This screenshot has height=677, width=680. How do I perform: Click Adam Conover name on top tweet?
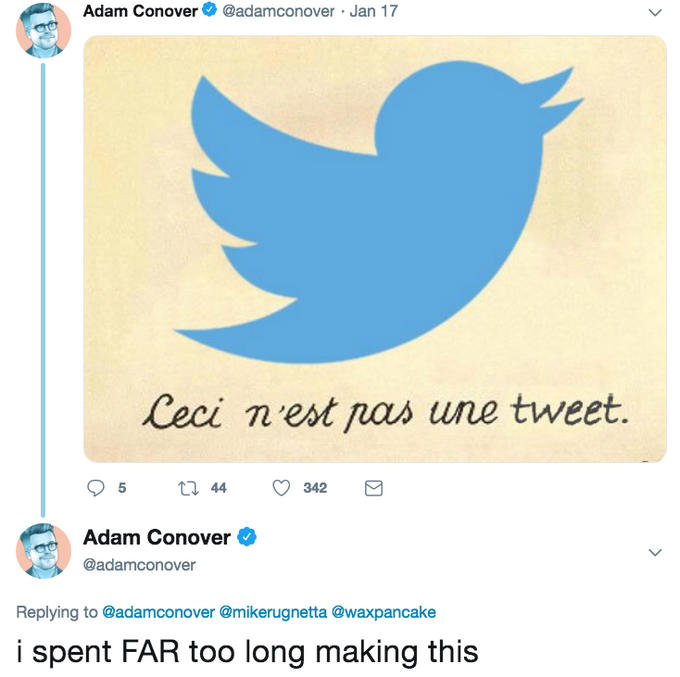tap(140, 11)
